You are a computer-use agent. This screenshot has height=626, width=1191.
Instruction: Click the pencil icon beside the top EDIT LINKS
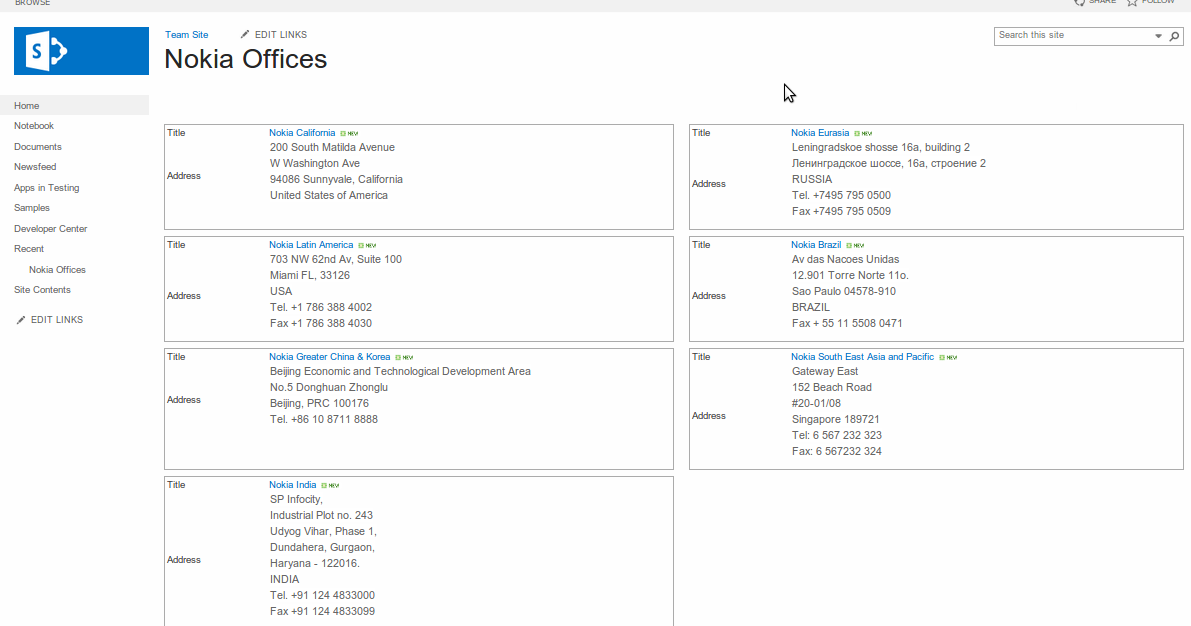click(244, 33)
